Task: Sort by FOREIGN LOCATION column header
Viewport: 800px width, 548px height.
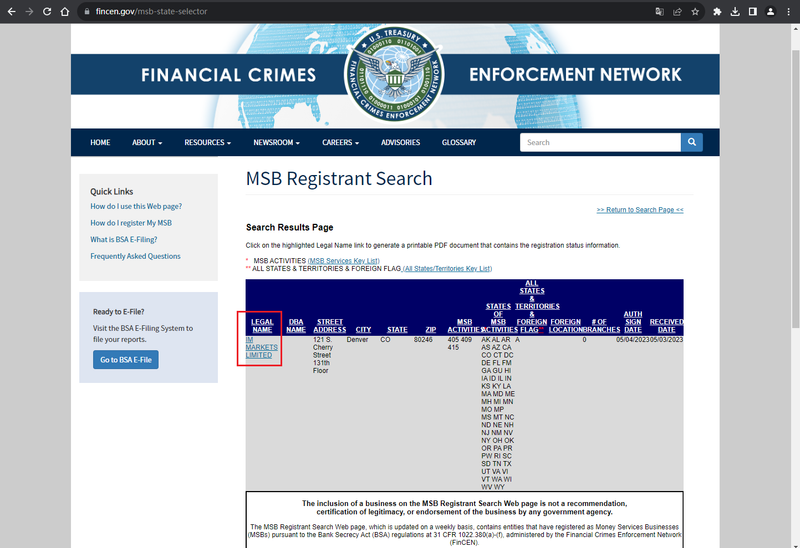Action: point(566,326)
